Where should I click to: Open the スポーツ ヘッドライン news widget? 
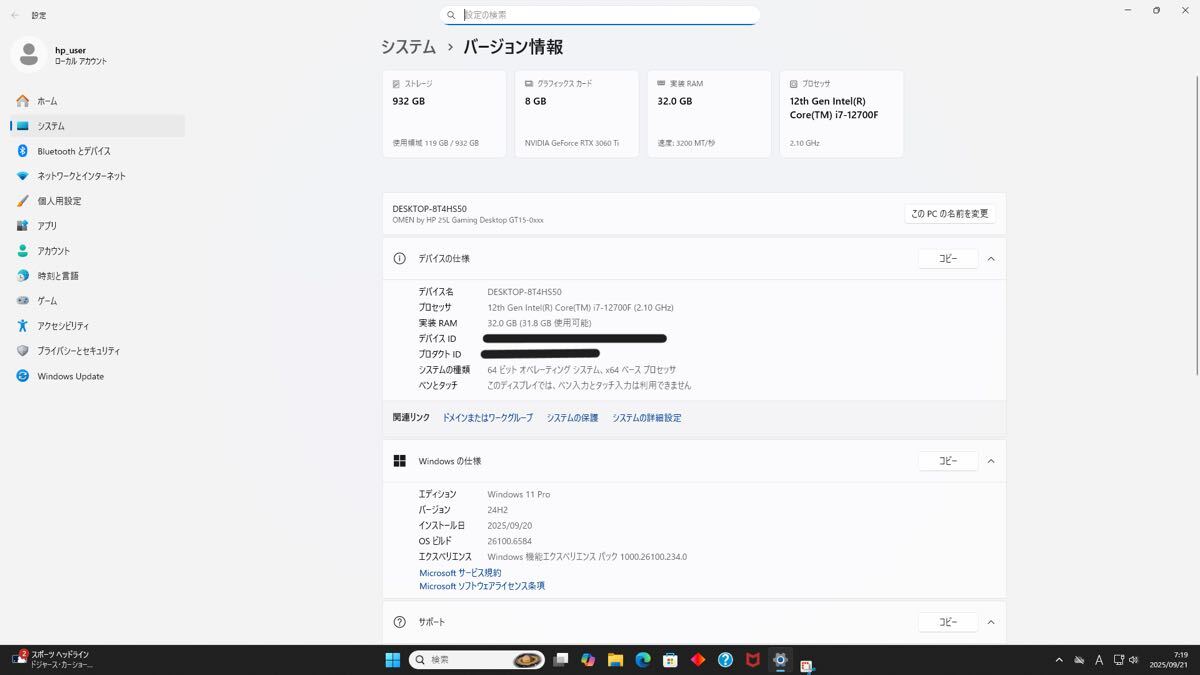click(x=53, y=660)
